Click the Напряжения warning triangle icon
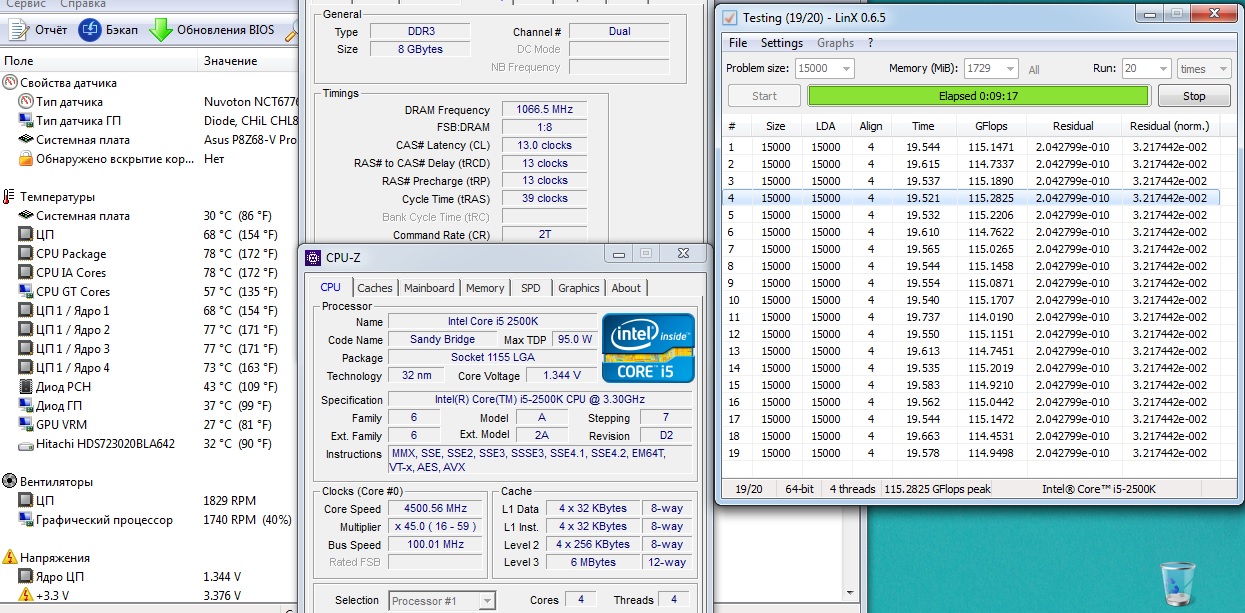Viewport: 1245px width, 613px height. tap(10, 557)
